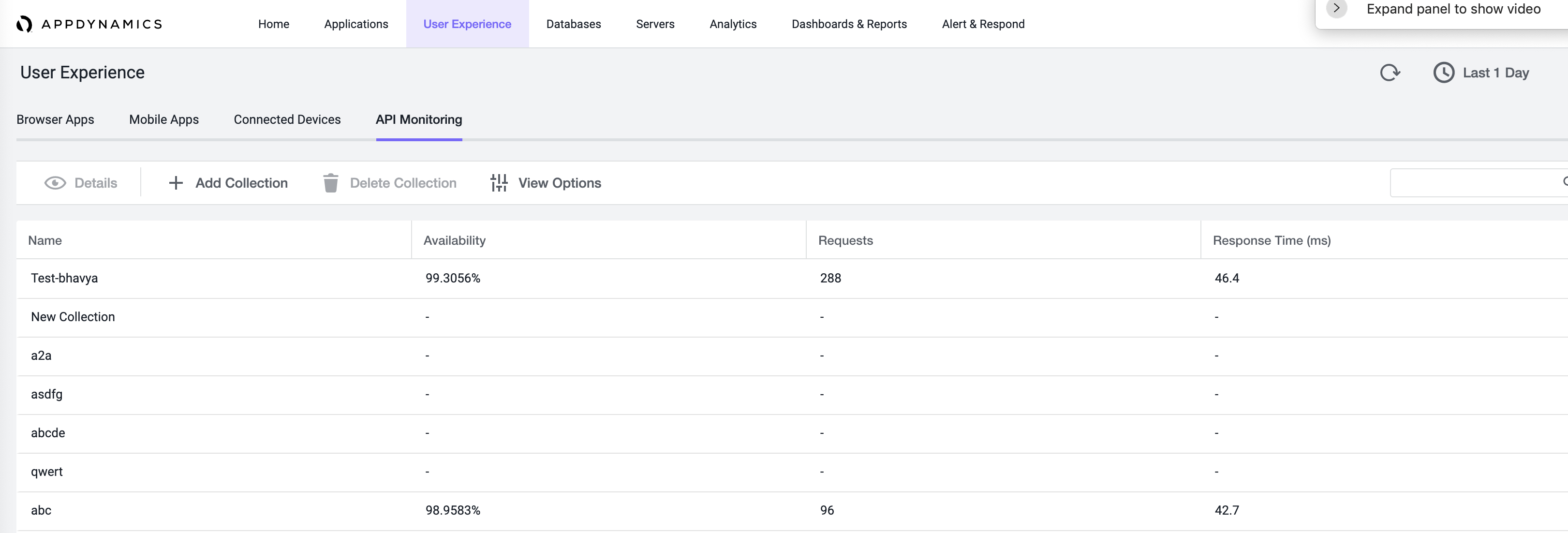This screenshot has height=533, width=1568.
Task: Click the AppDynamics logo icon
Action: [24, 24]
